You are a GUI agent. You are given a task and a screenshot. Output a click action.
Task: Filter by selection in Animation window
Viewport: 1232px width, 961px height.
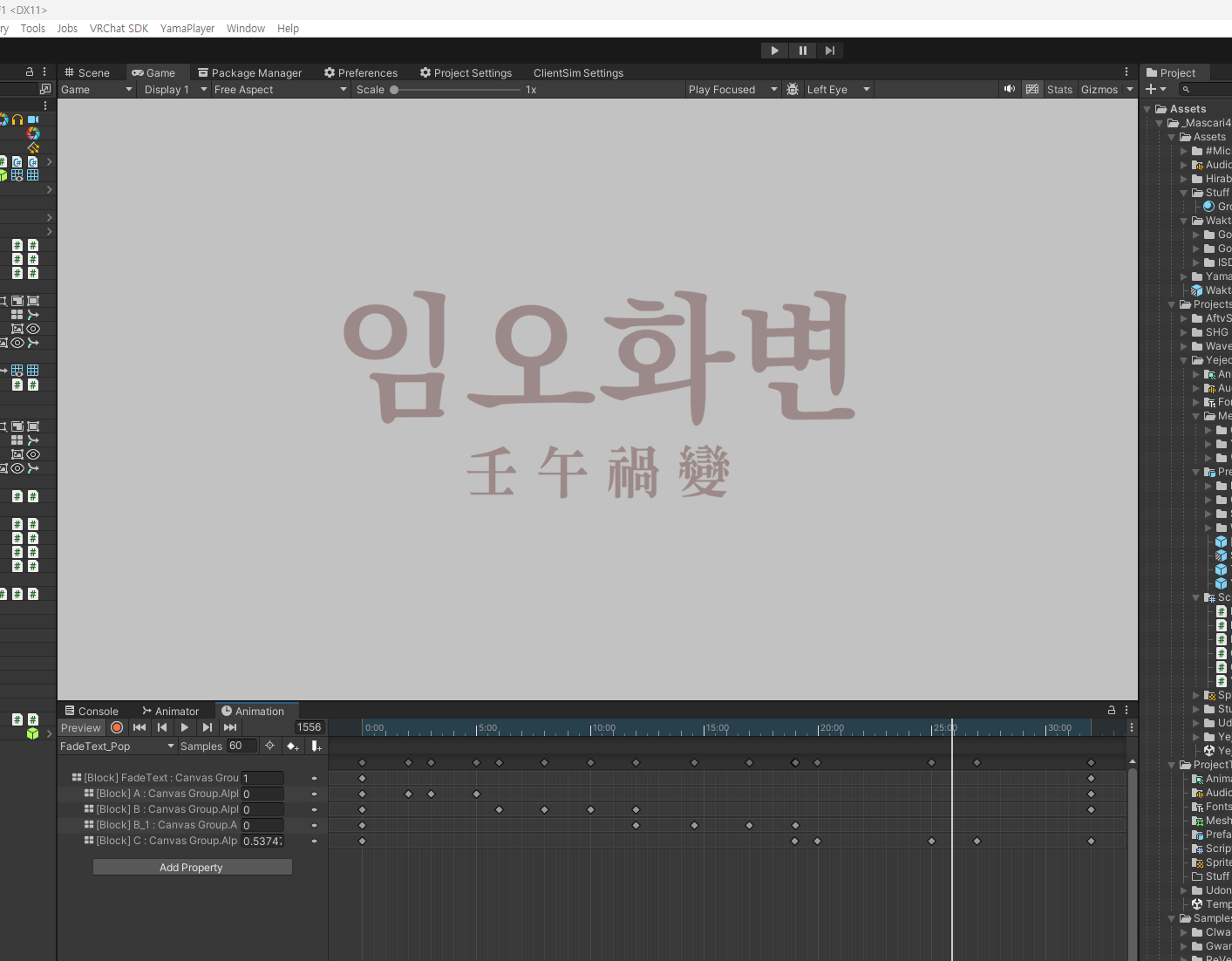click(x=269, y=746)
